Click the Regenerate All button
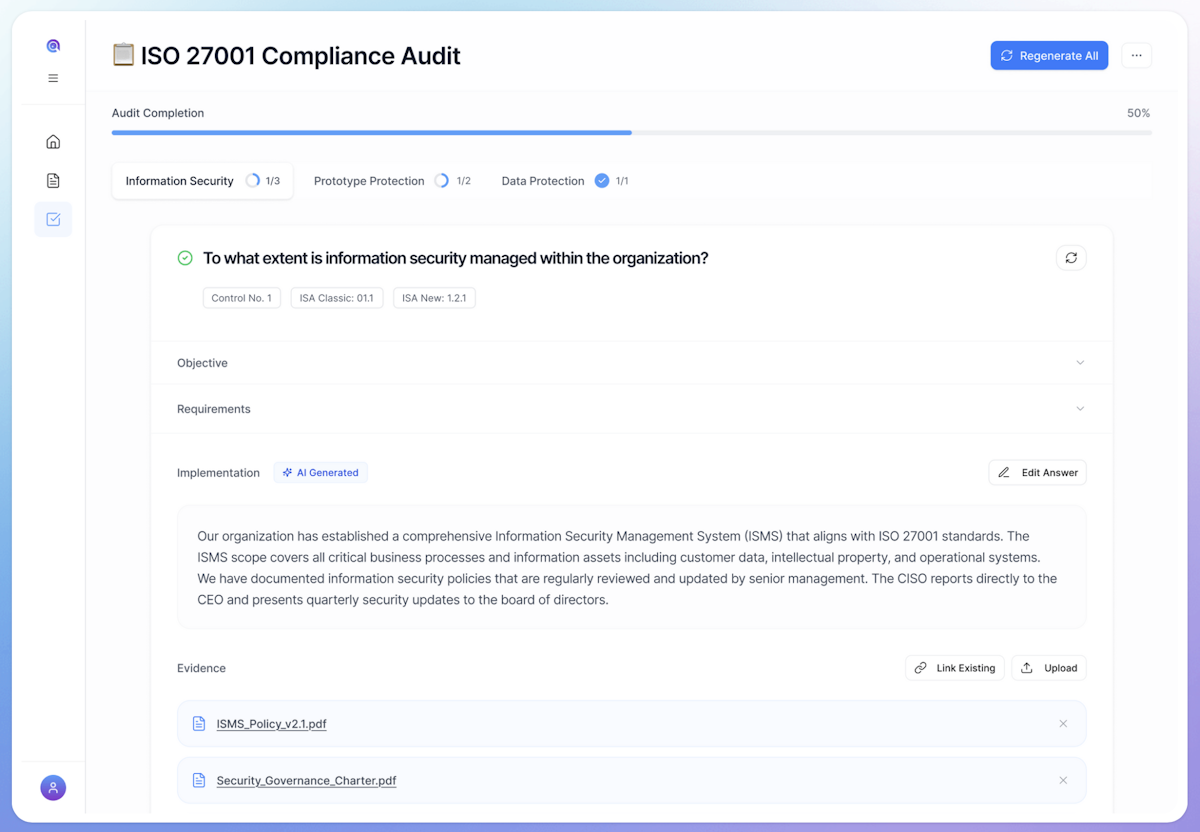The image size is (1200, 832). click(x=1049, y=56)
